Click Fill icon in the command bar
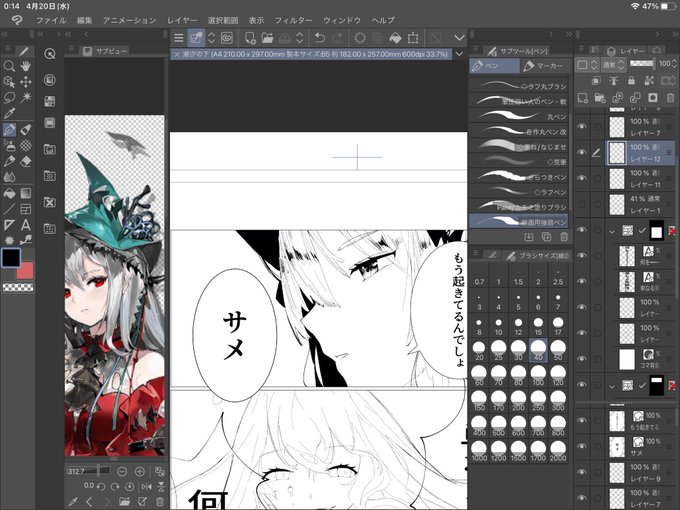Screen dimensions: 680x510 coord(395,38)
